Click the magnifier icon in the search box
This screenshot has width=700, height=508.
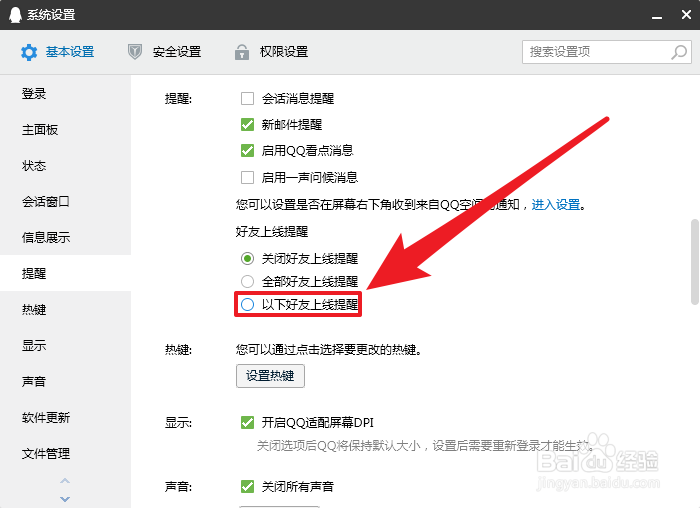(x=679, y=52)
